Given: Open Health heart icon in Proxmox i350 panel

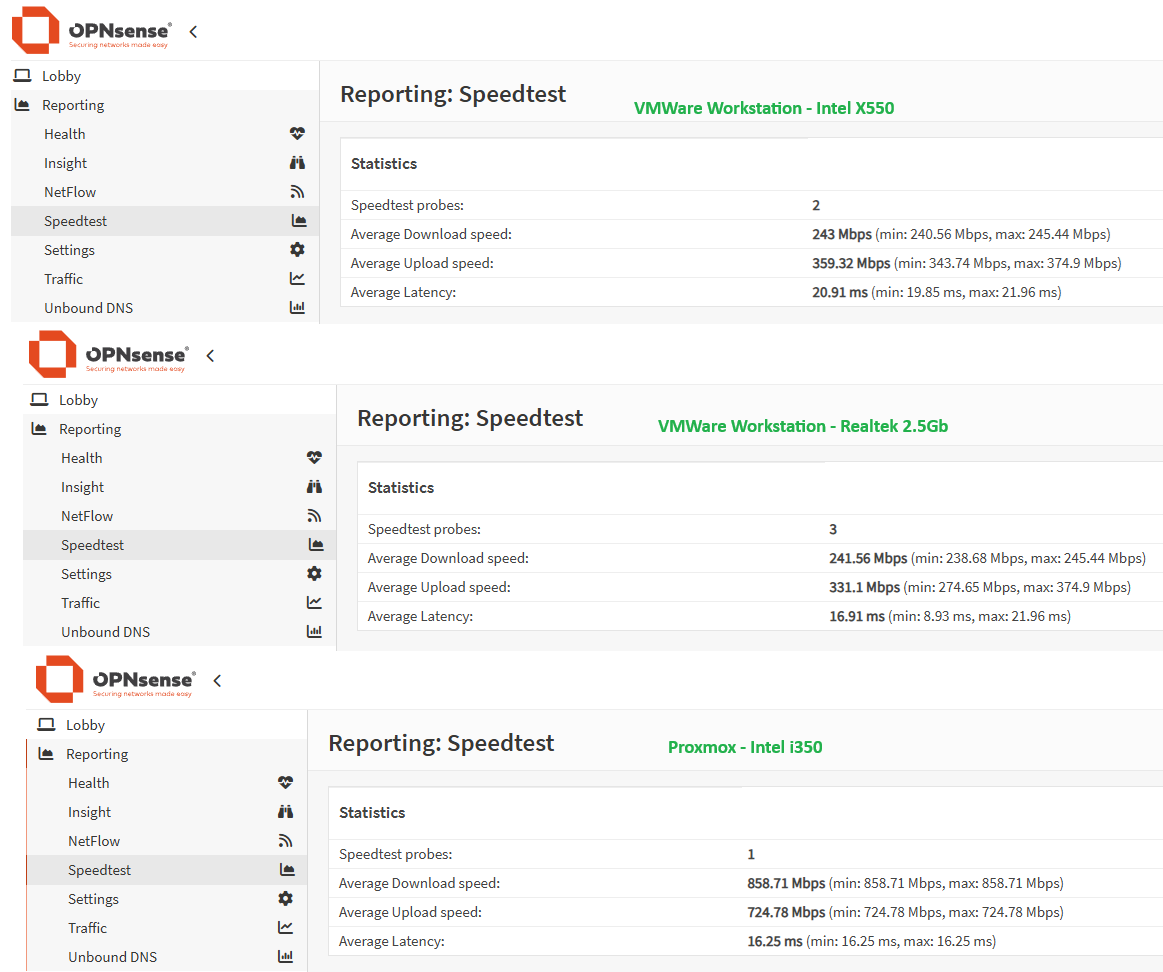Looking at the screenshot, I should (286, 783).
